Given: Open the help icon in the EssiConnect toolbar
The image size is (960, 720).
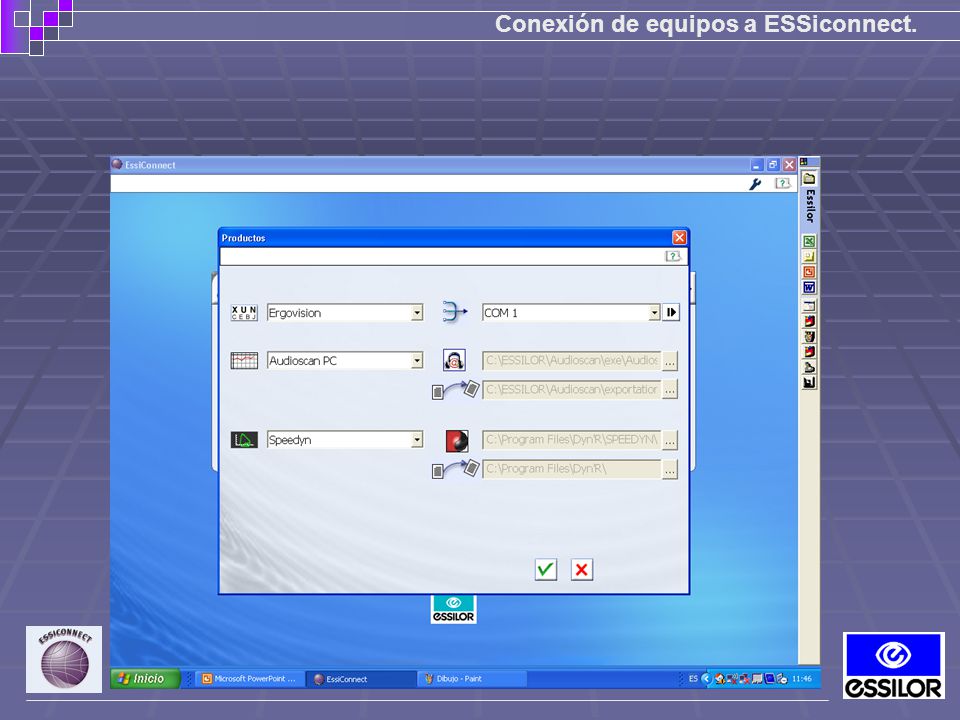Looking at the screenshot, I should tap(782, 183).
